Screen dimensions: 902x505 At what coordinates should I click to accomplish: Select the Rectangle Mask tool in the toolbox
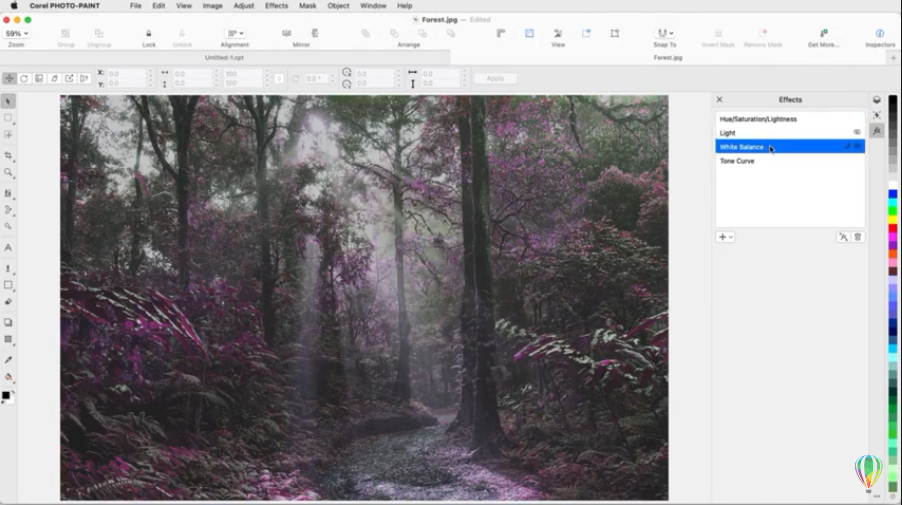(8, 118)
